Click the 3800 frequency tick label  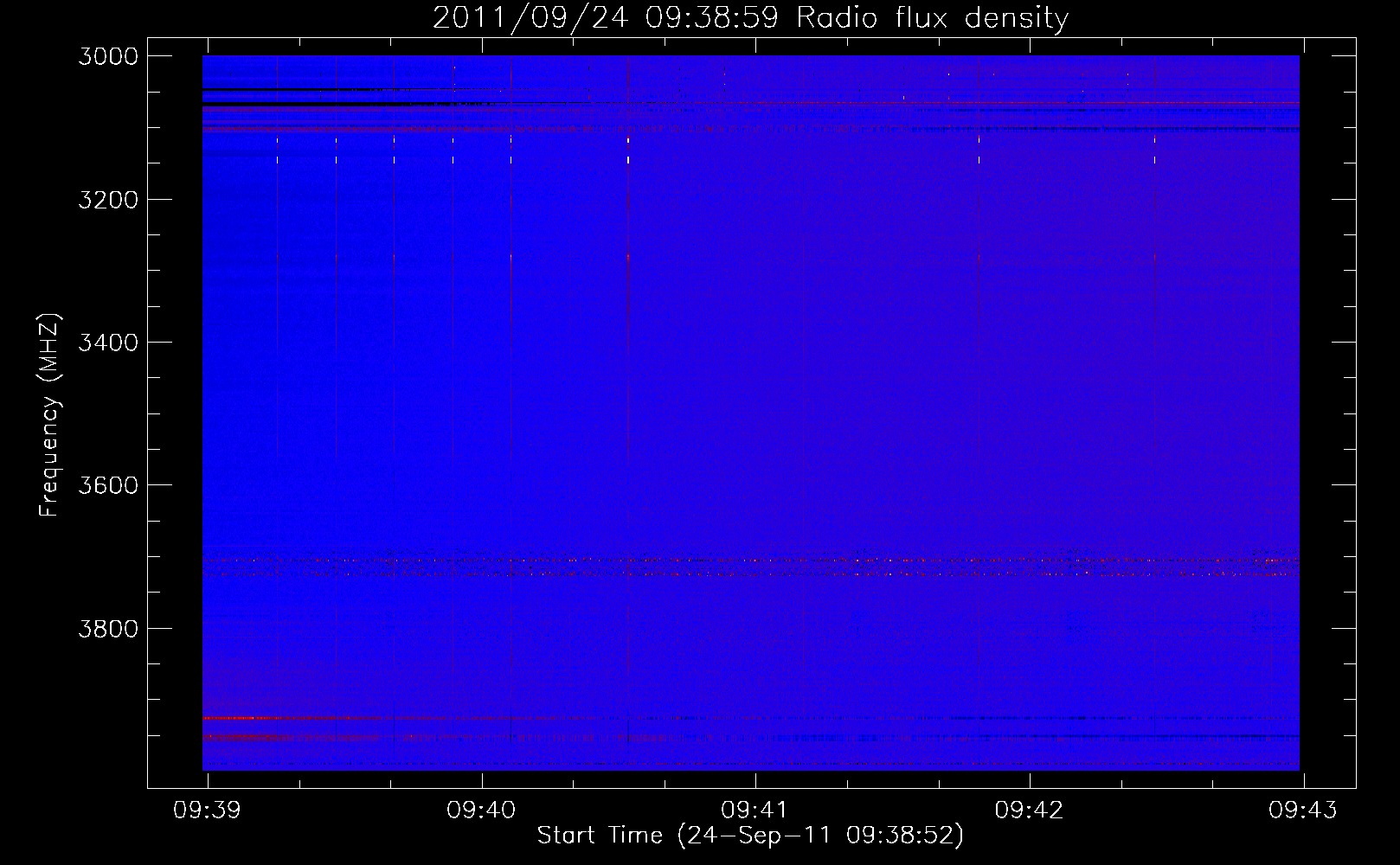108,629
